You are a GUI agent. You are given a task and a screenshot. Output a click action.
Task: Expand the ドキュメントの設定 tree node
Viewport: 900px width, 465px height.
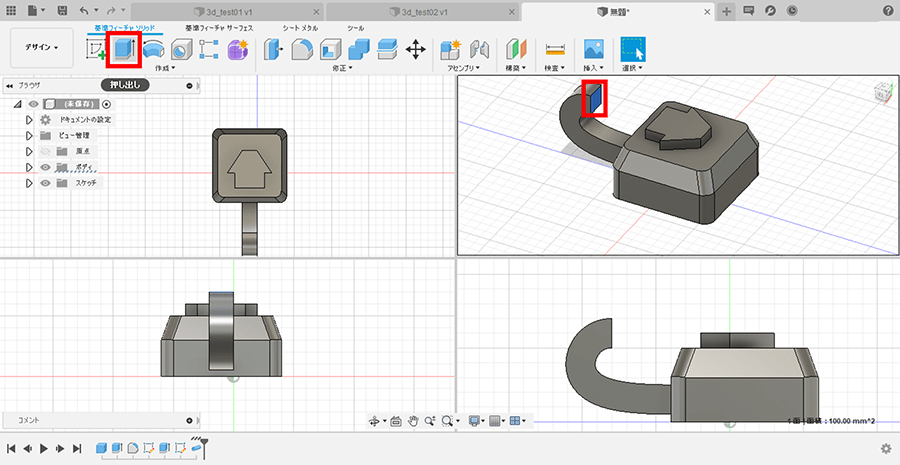(30, 120)
